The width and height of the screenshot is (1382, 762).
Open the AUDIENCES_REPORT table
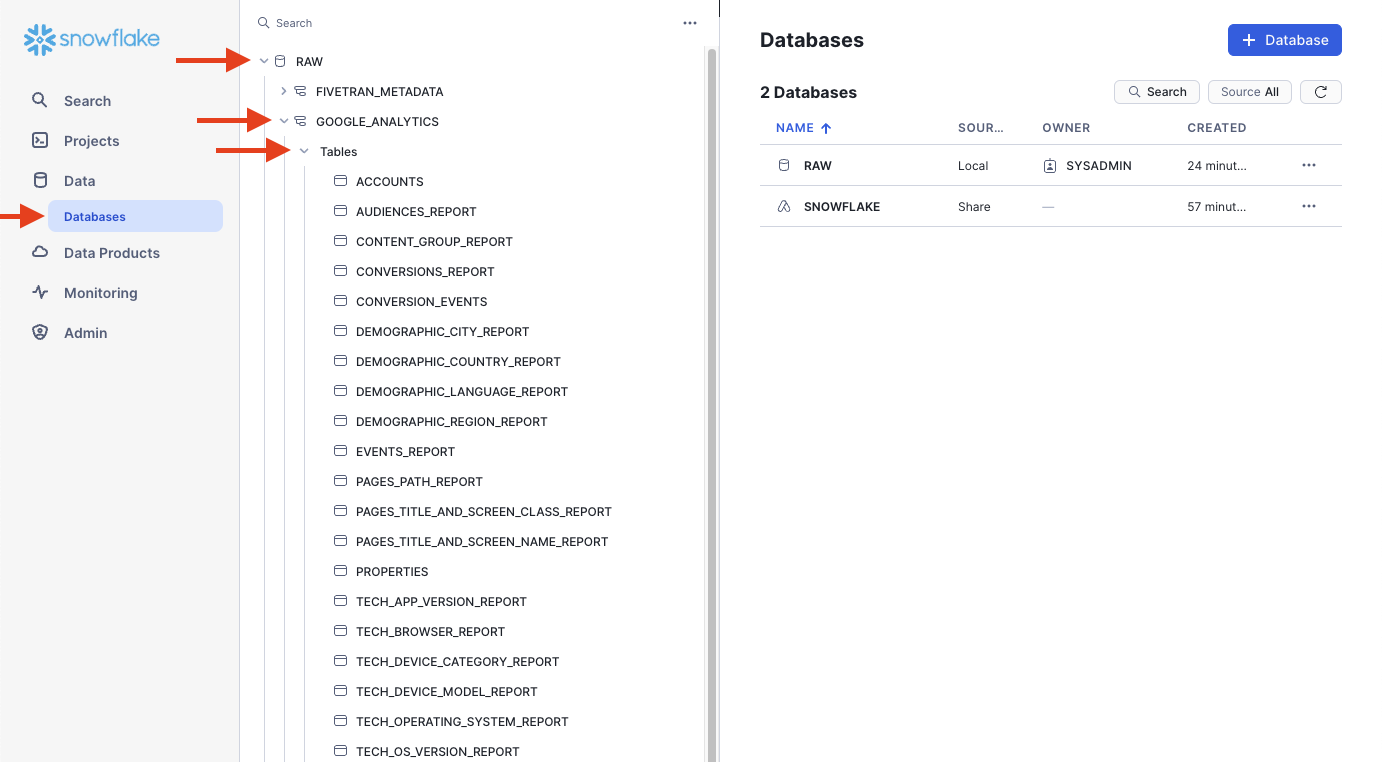[416, 212]
